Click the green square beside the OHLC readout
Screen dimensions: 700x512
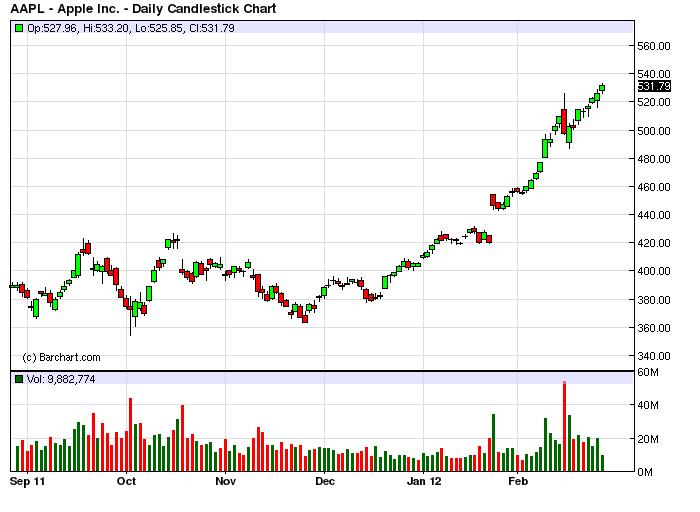pos(18,27)
